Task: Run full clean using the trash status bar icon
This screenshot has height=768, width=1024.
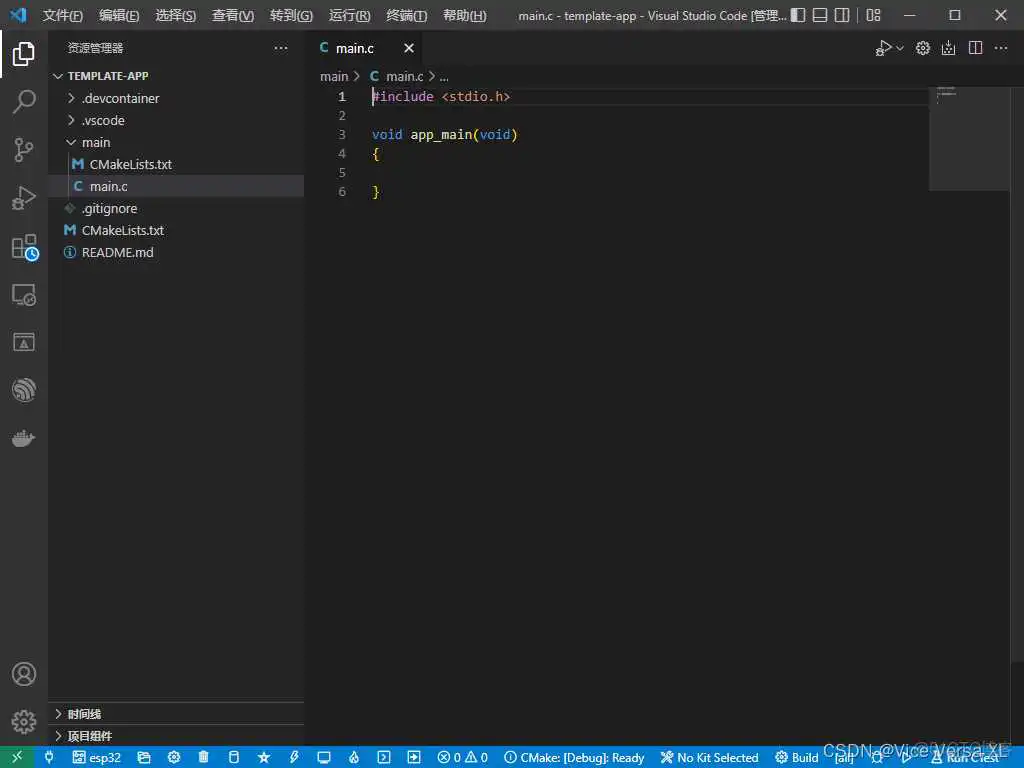Action: point(203,757)
